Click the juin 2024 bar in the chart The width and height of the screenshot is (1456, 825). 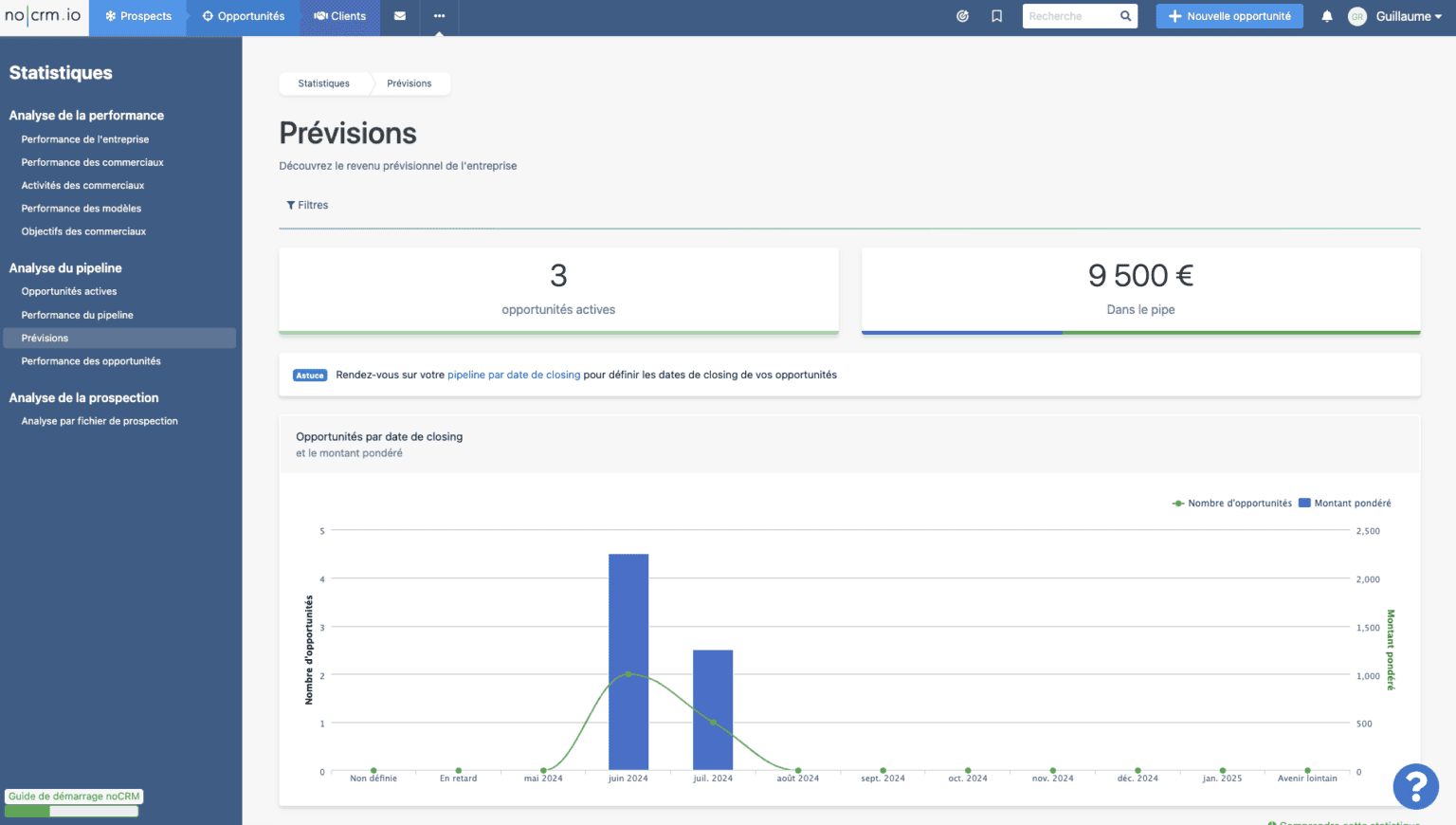point(628,662)
